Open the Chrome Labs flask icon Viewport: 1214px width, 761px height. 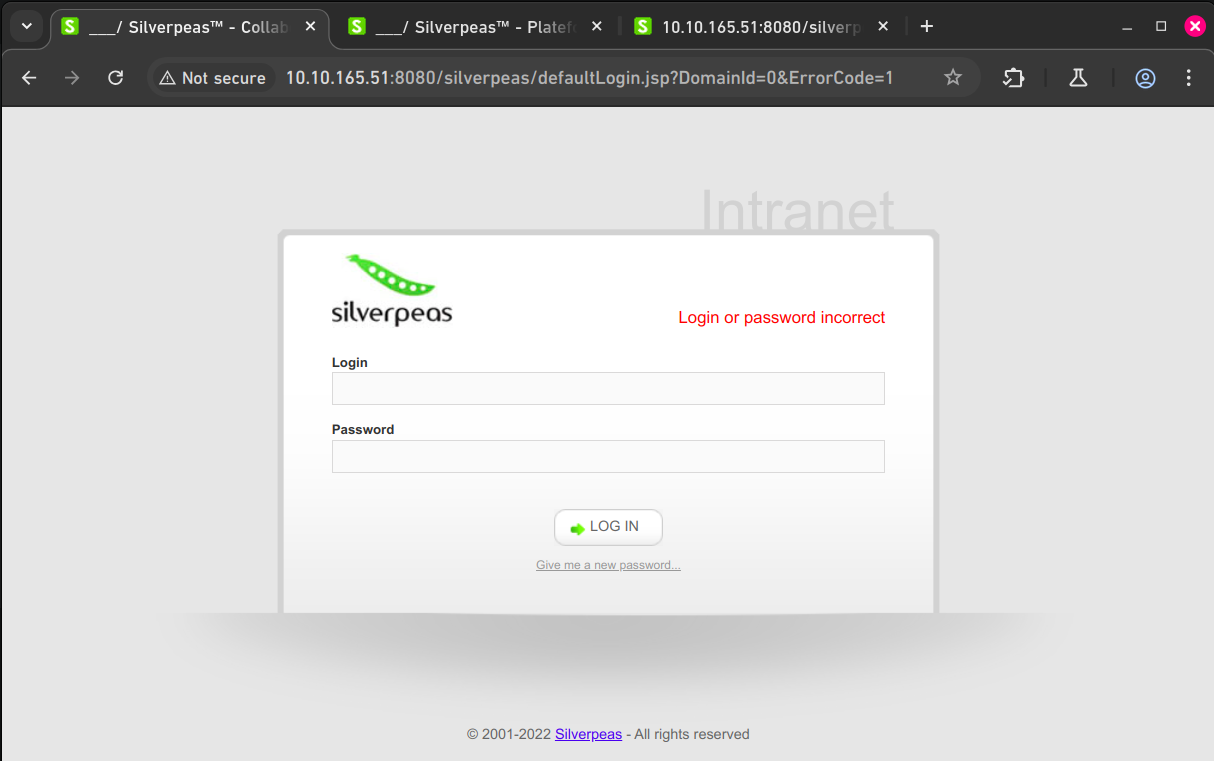coord(1078,78)
